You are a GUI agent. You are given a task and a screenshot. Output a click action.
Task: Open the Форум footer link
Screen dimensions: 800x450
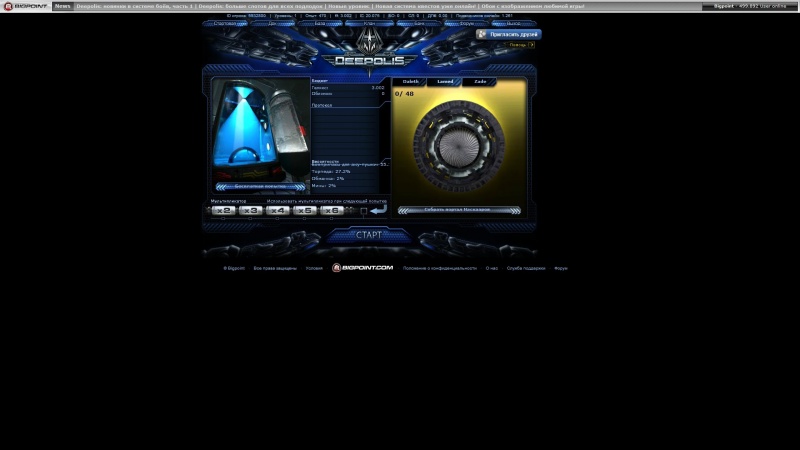pos(561,268)
